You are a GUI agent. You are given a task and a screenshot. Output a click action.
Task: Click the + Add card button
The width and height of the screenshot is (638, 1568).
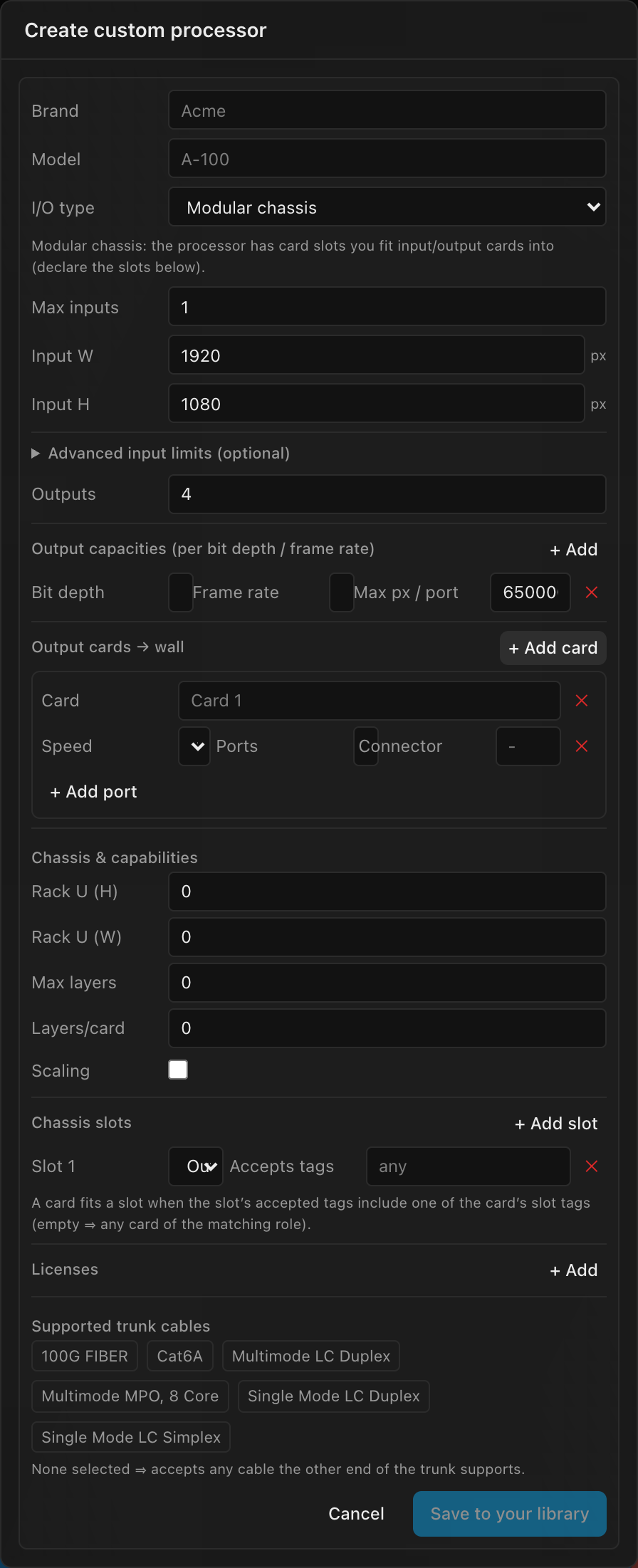pyautogui.click(x=553, y=648)
